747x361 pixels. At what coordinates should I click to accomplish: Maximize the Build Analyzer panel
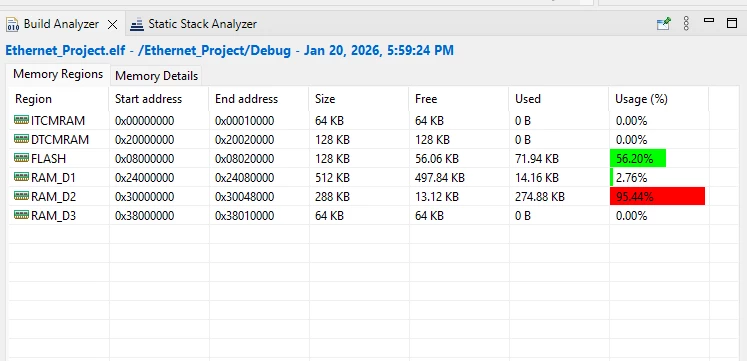pos(732,22)
